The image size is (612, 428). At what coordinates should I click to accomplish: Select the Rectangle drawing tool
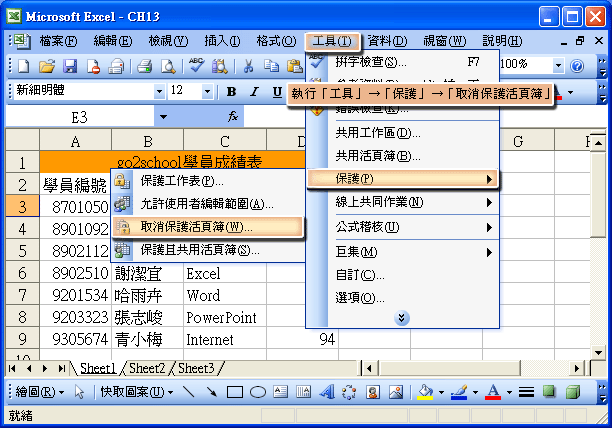(235, 392)
